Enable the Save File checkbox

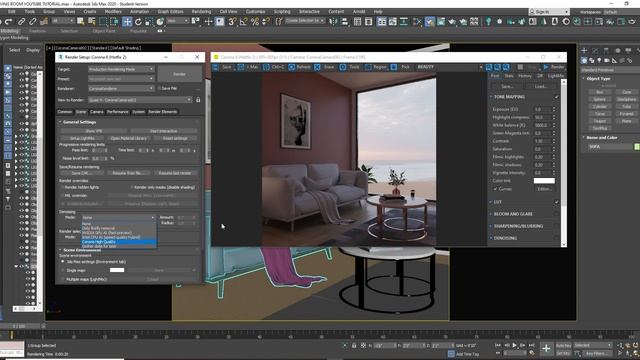point(159,89)
